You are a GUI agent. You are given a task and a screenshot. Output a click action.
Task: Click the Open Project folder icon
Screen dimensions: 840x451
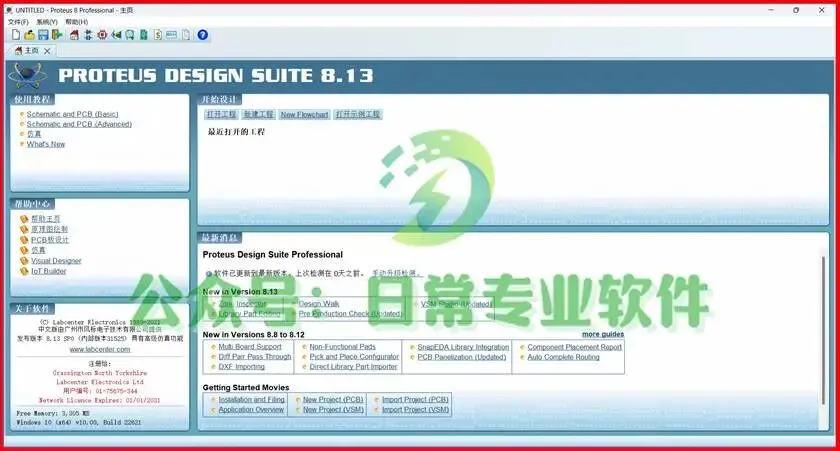coord(29,35)
